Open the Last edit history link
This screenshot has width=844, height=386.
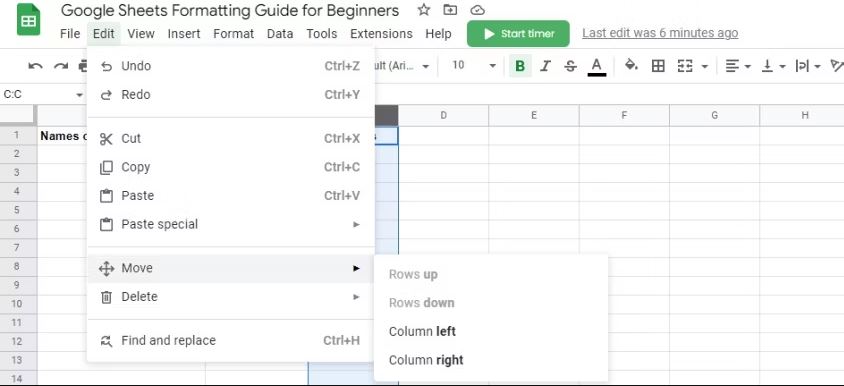(x=660, y=33)
